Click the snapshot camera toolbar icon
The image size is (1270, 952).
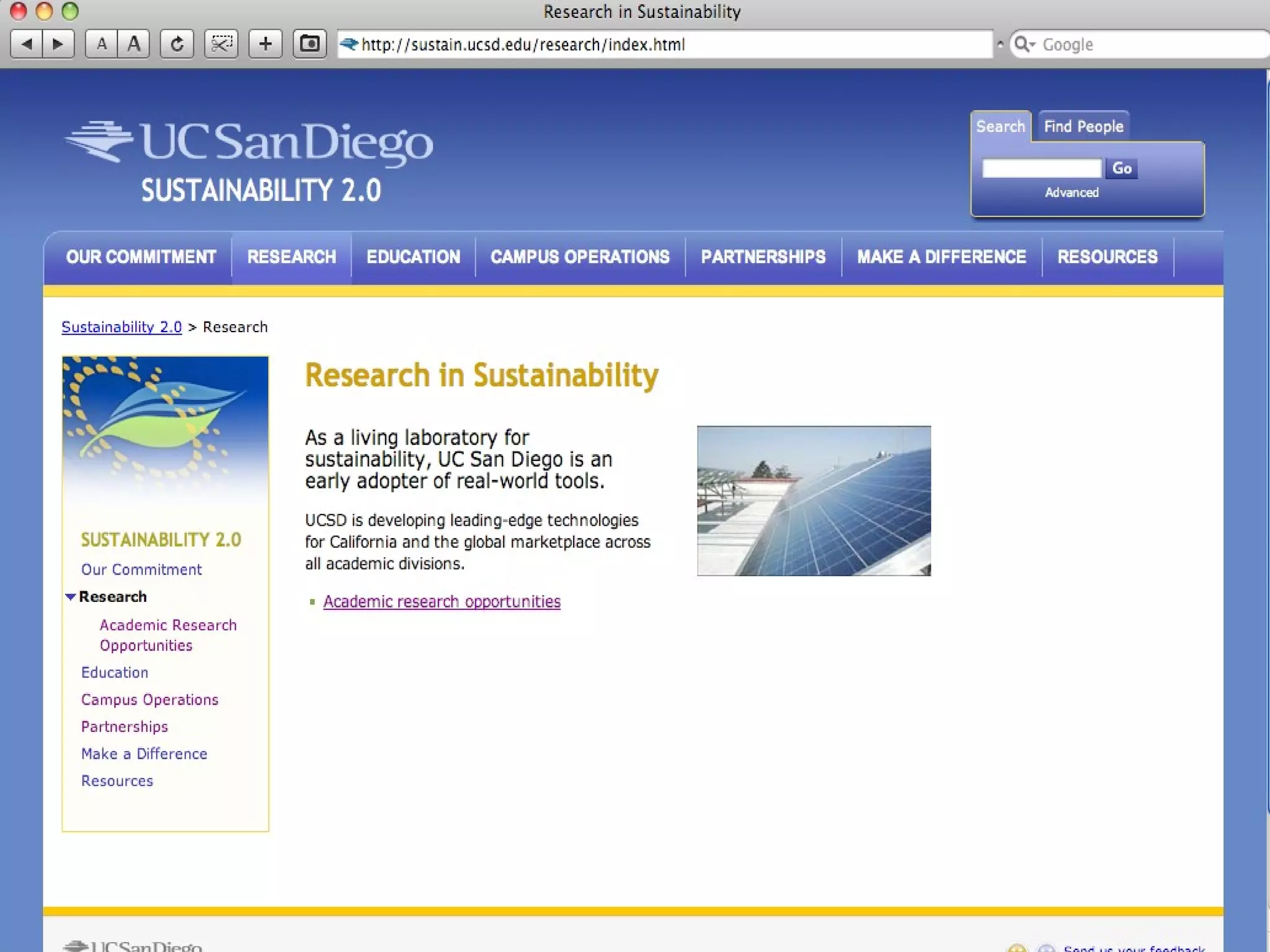click(309, 44)
